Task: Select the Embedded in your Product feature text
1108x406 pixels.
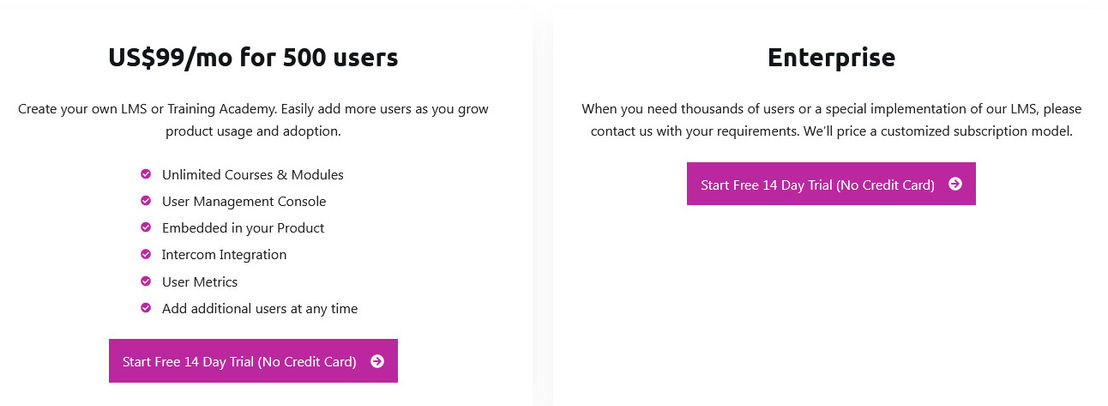Action: tap(243, 228)
